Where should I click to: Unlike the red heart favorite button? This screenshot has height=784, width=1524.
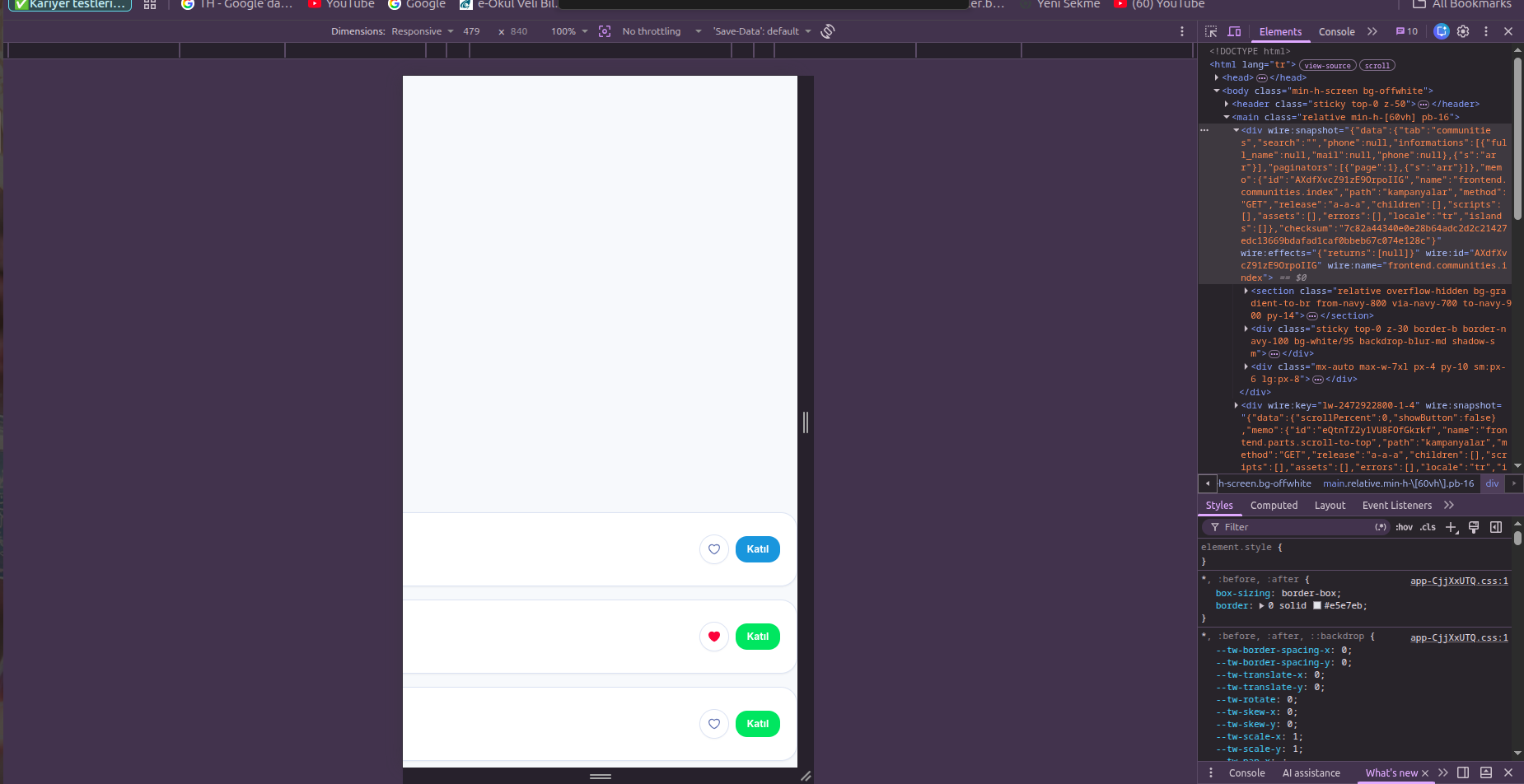coord(714,637)
